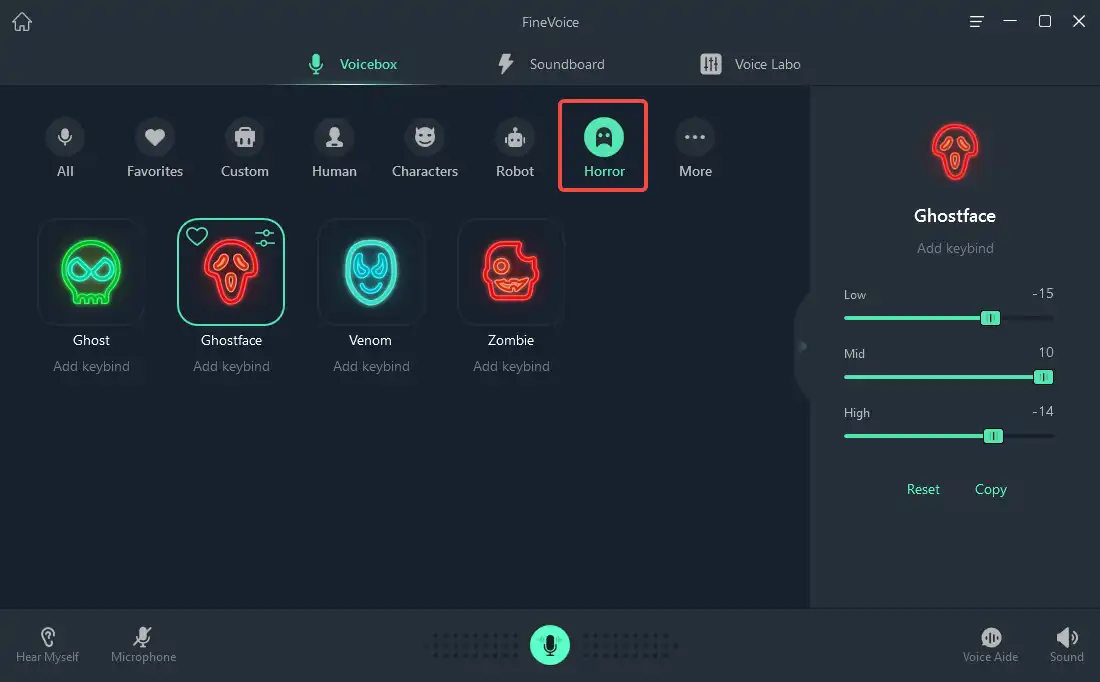Open the hamburger menu in title bar
Image resolution: width=1100 pixels, height=682 pixels.
coord(976,22)
